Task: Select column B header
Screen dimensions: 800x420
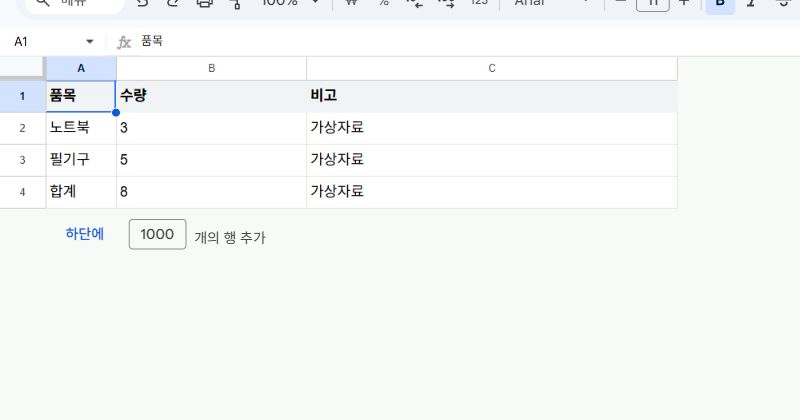Action: 211,68
